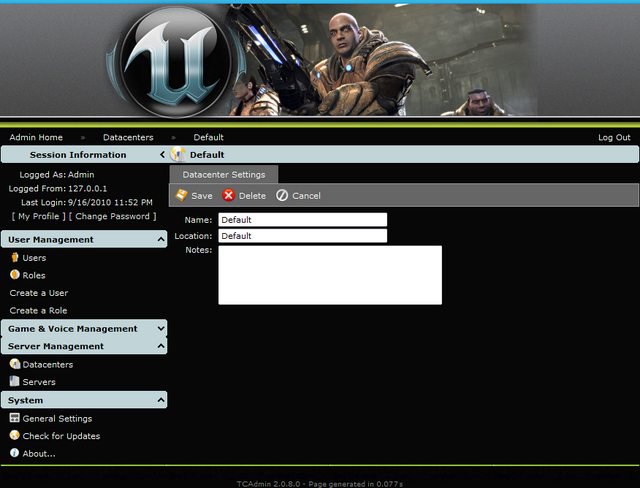This screenshot has width=640, height=488.
Task: Click inside the Notes text area
Action: (330, 275)
